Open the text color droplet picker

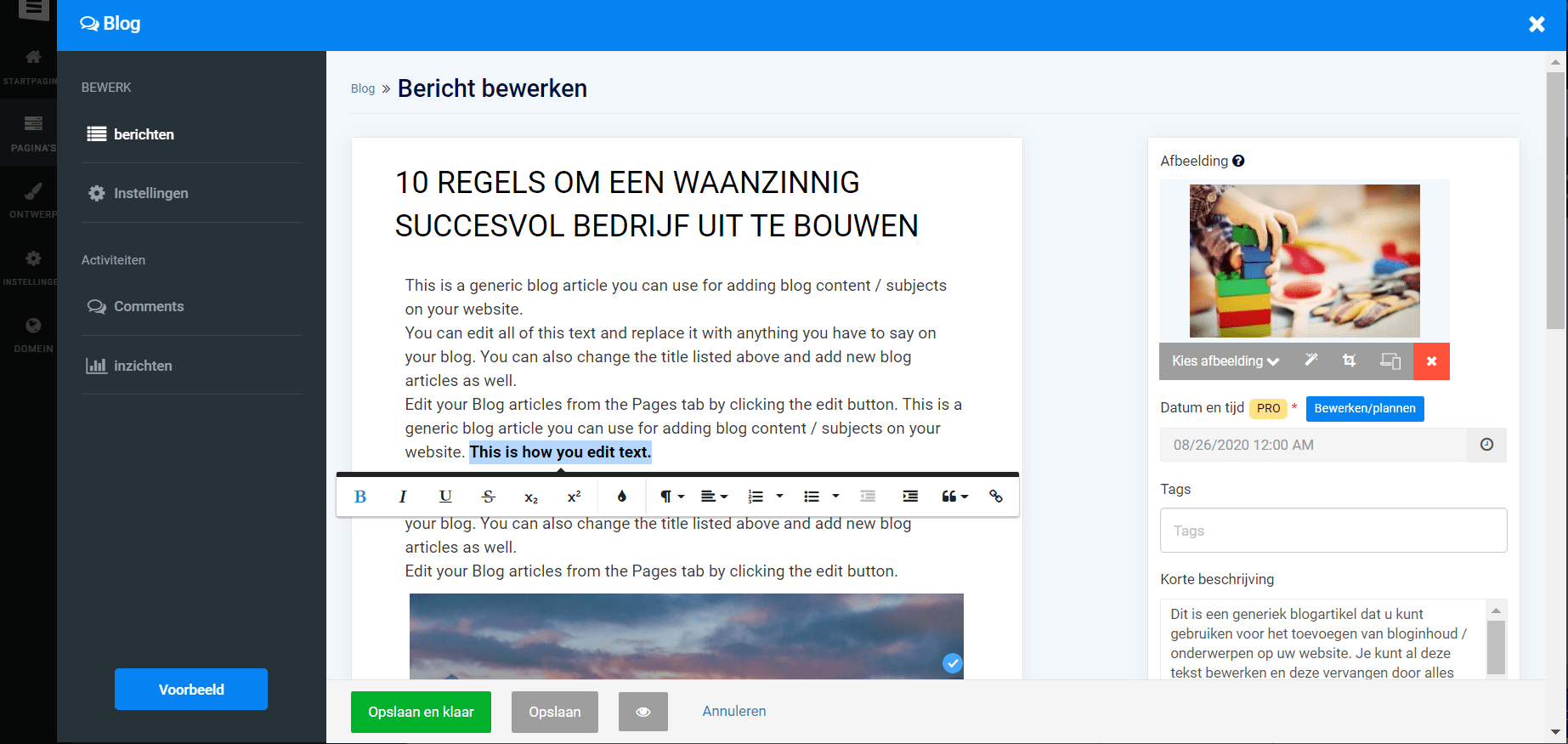tap(622, 497)
